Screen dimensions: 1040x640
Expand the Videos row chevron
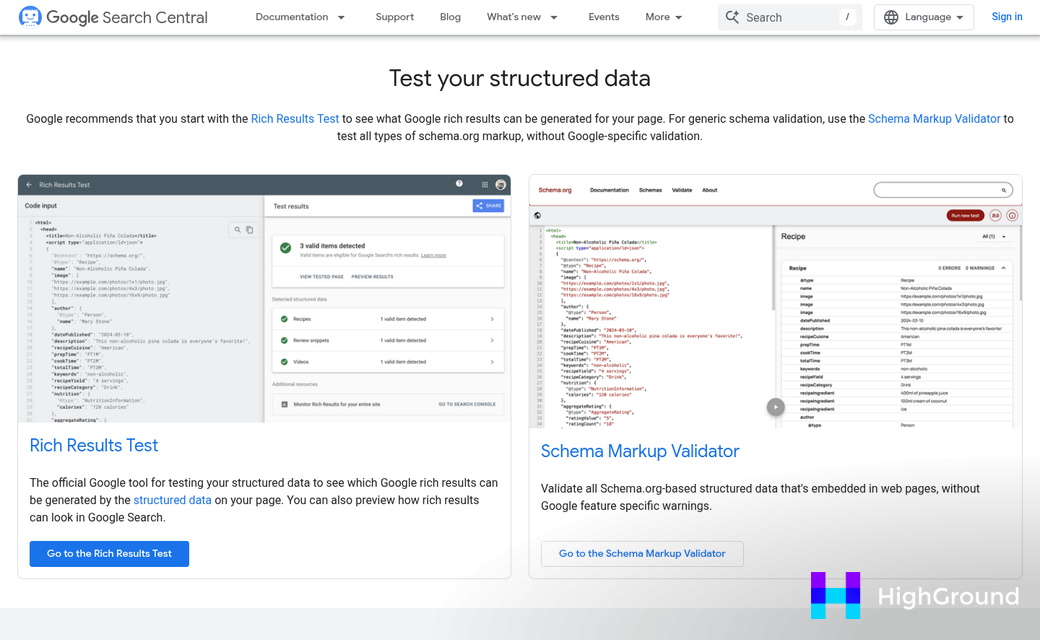(492, 361)
